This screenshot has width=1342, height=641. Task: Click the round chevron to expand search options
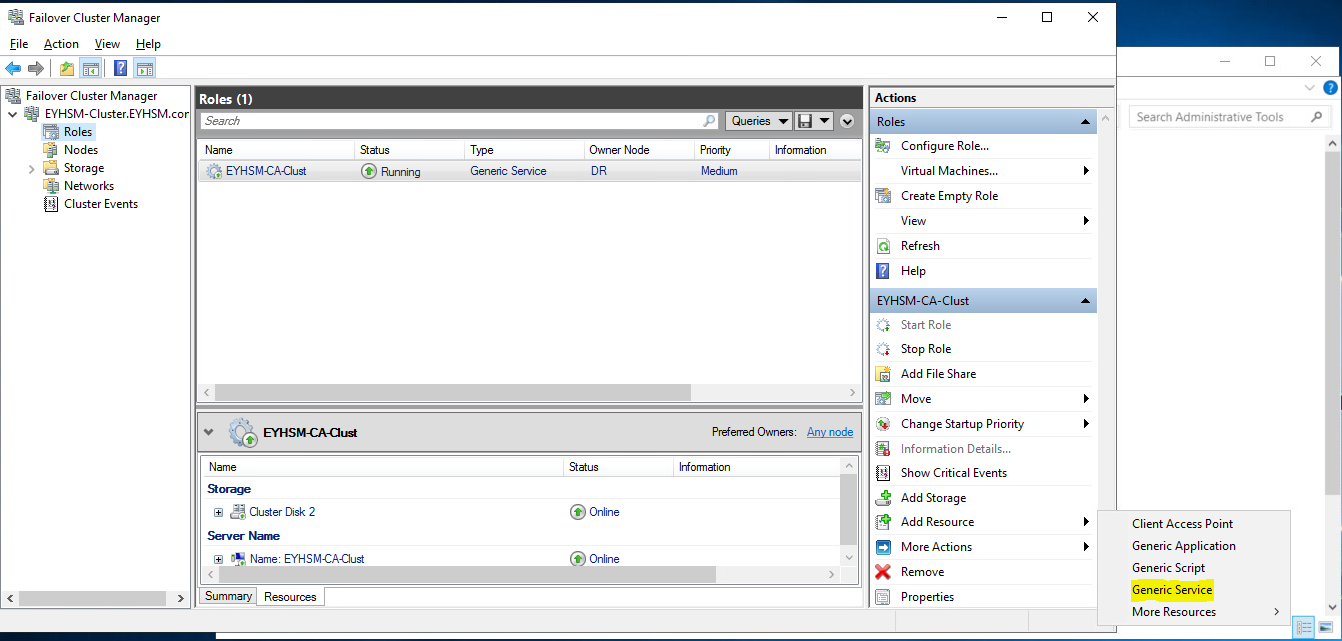coord(847,121)
